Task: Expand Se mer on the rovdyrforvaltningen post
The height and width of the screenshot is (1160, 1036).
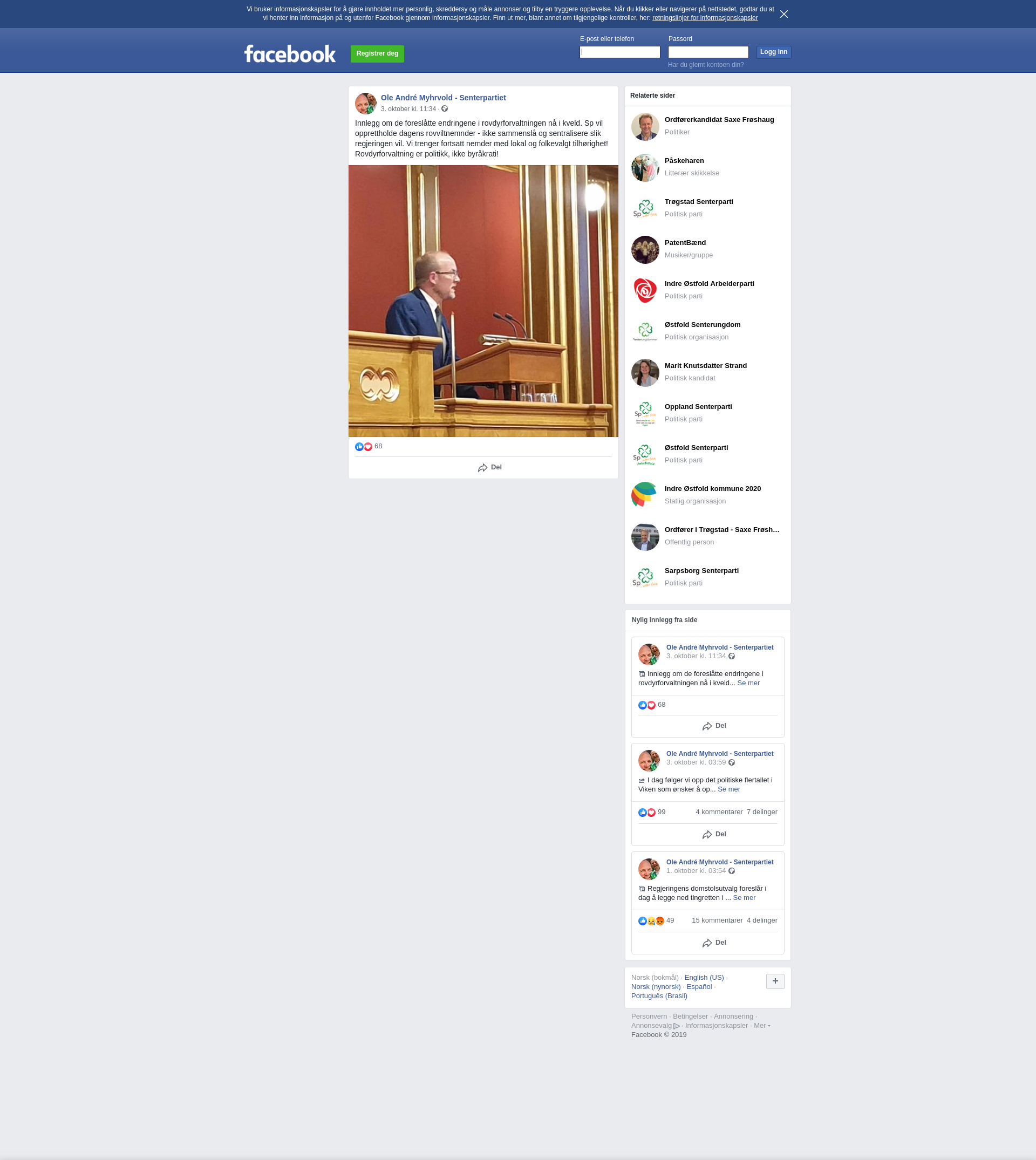Action: pyautogui.click(x=748, y=683)
